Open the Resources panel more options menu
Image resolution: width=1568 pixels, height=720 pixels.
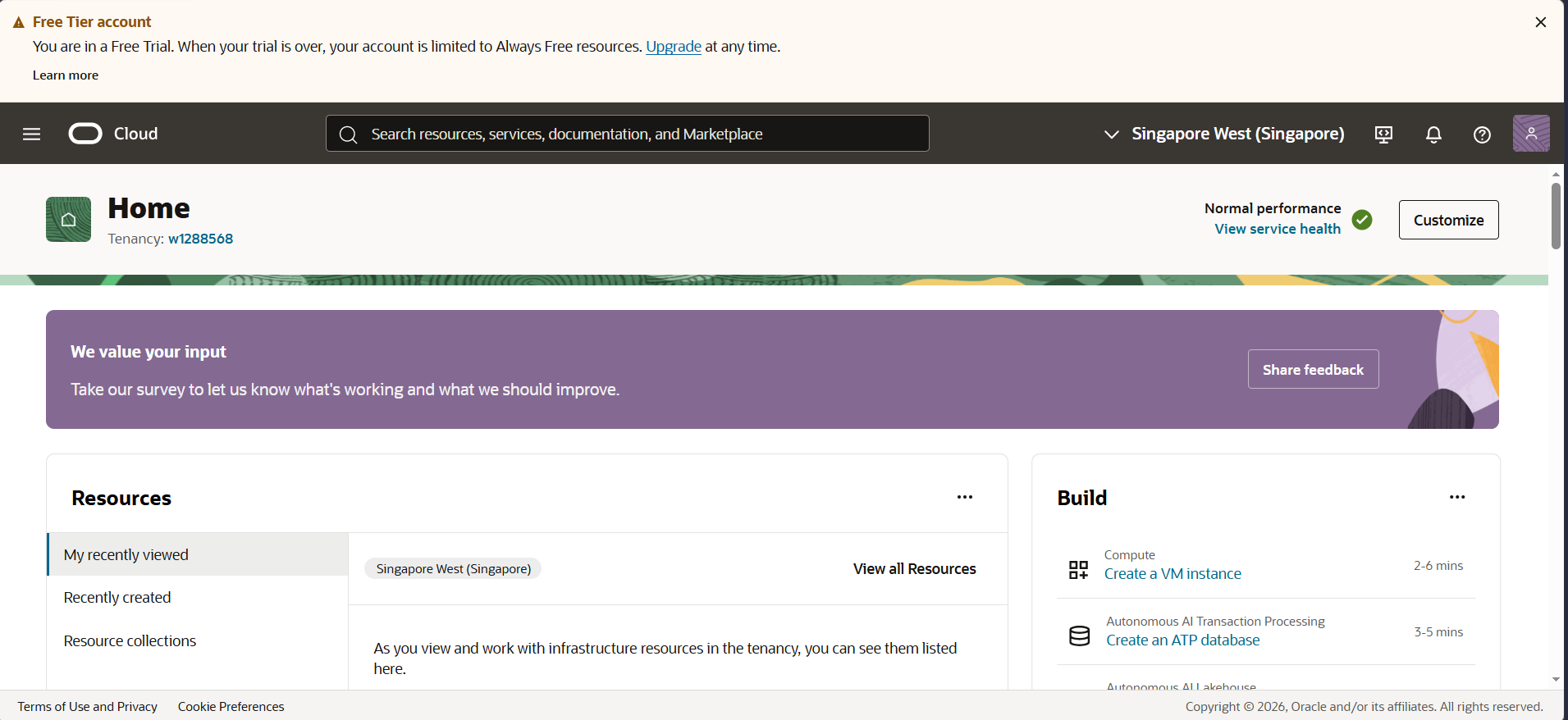[965, 497]
